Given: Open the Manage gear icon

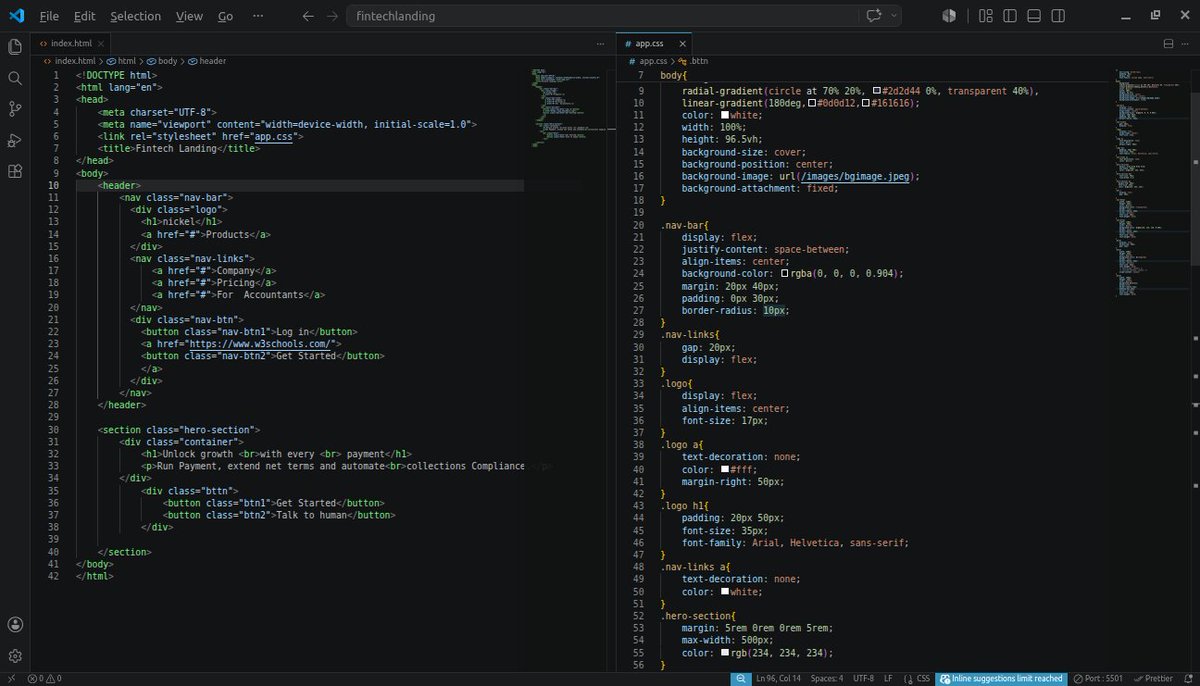Looking at the screenshot, I should click(15, 656).
